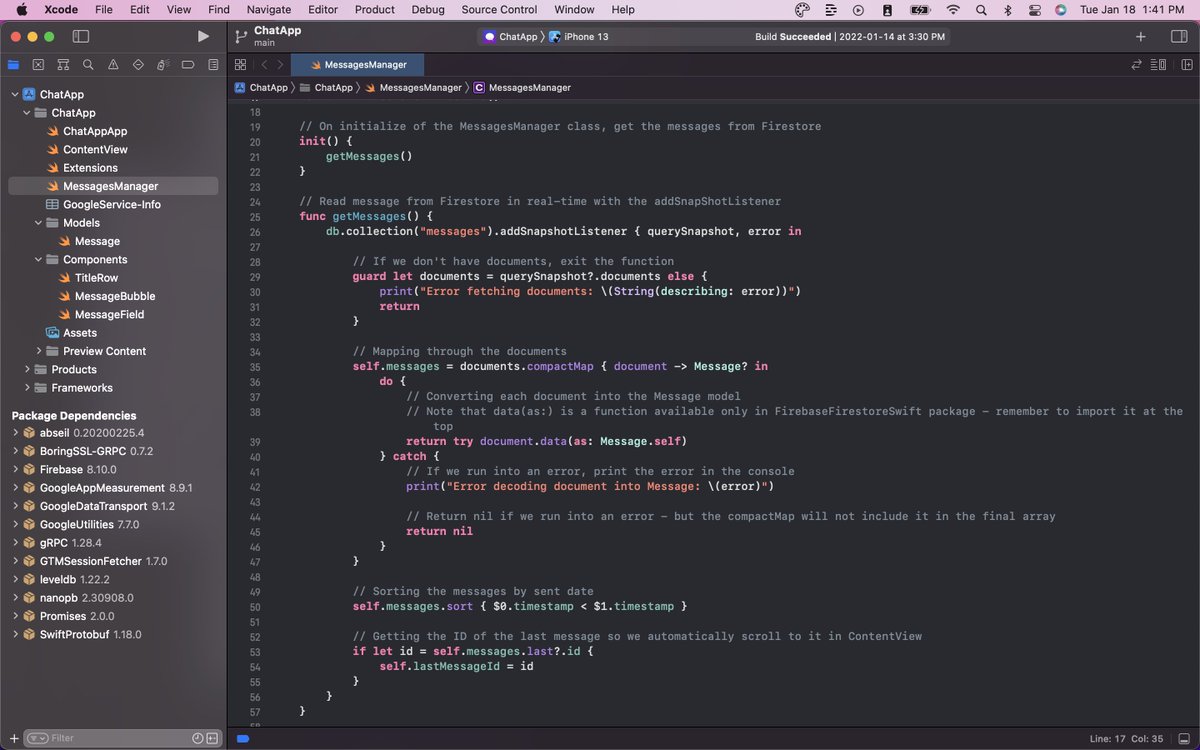Select SwiftProtobuf 1.18.0 package
Image resolution: width=1200 pixels, height=750 pixels.
point(90,634)
